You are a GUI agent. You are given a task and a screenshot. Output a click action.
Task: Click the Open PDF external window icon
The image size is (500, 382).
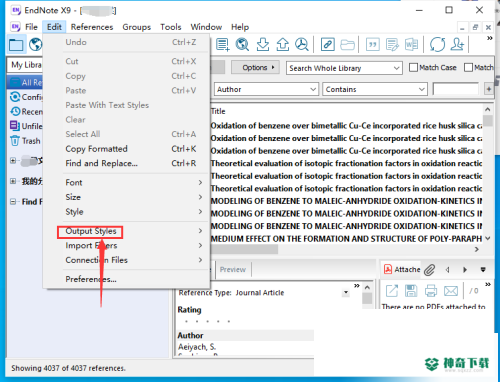point(392,291)
